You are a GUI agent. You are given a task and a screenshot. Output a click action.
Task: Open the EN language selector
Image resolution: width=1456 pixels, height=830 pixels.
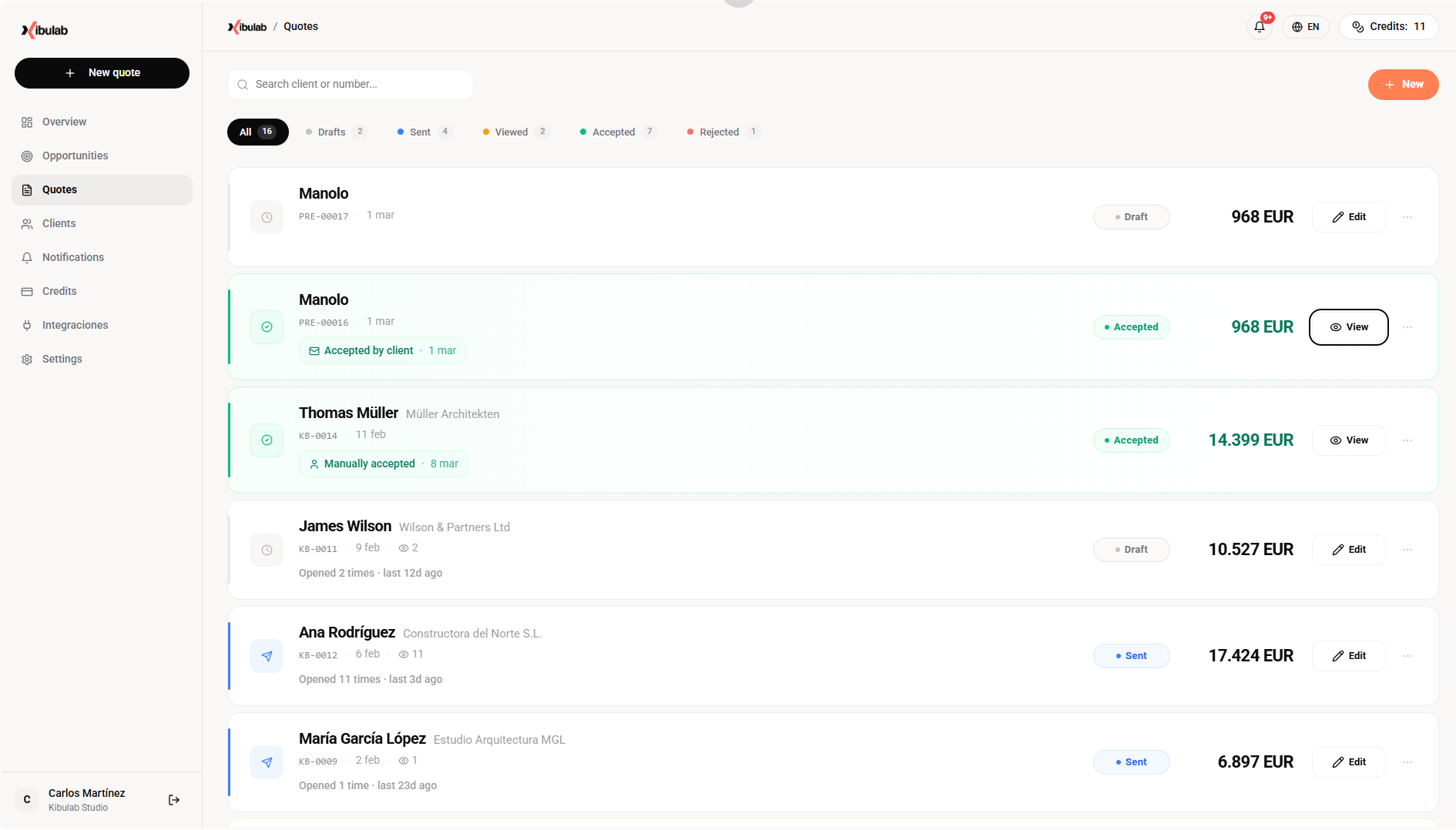point(1306,26)
